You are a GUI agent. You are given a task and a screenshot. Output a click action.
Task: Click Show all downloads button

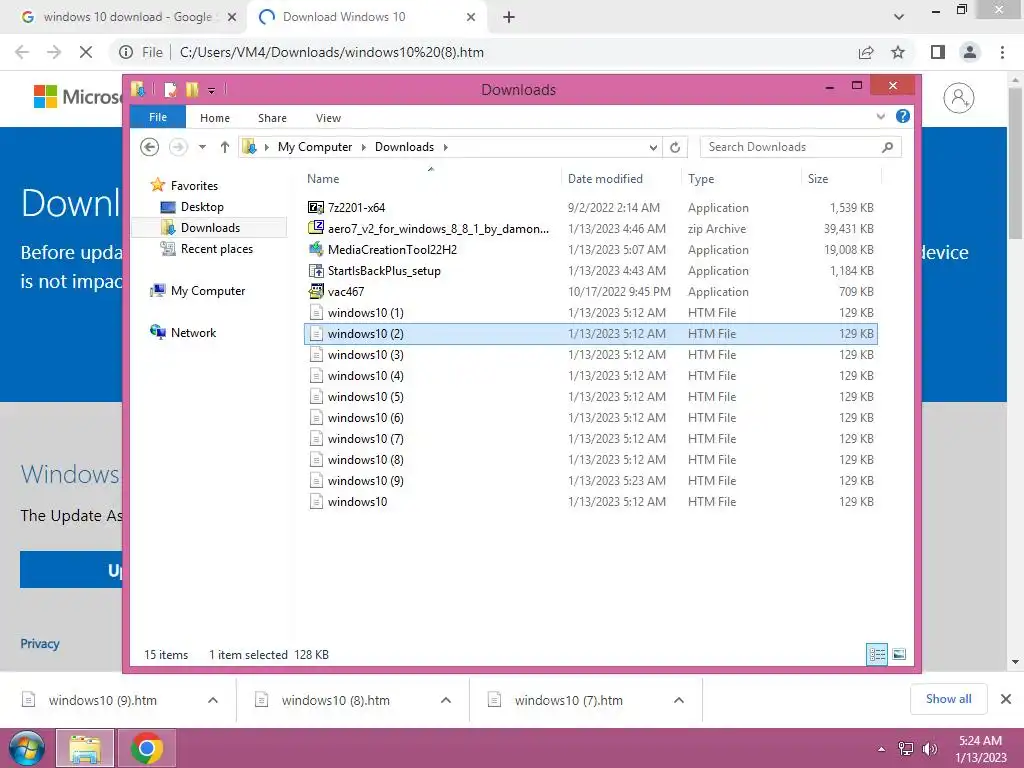(948, 699)
